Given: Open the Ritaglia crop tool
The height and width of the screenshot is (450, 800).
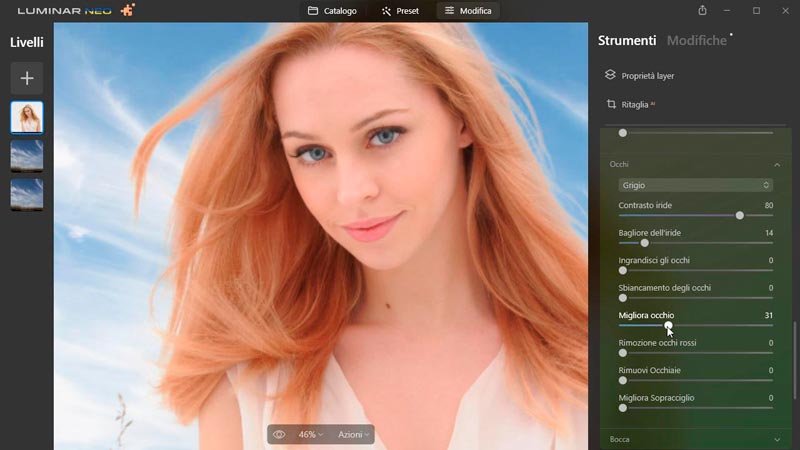Looking at the screenshot, I should coord(635,105).
